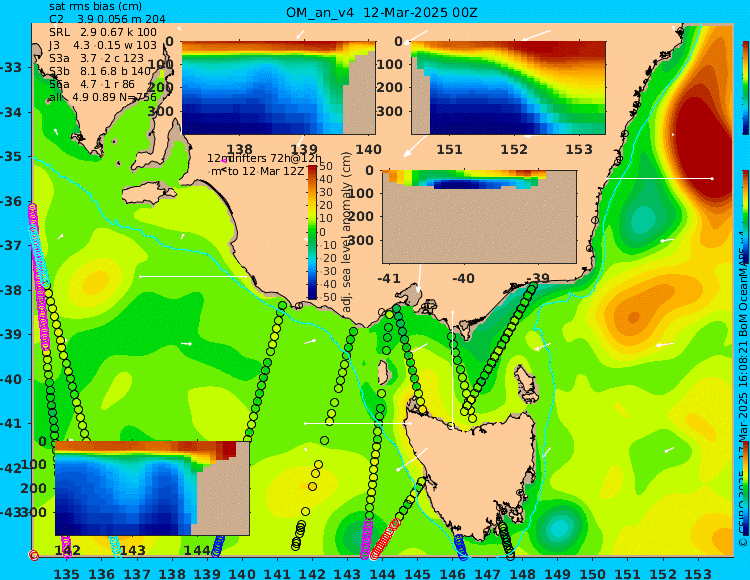Screen dimensions: 750x580
Task: Select the C2 satellite statistics row
Action: tap(107, 19)
